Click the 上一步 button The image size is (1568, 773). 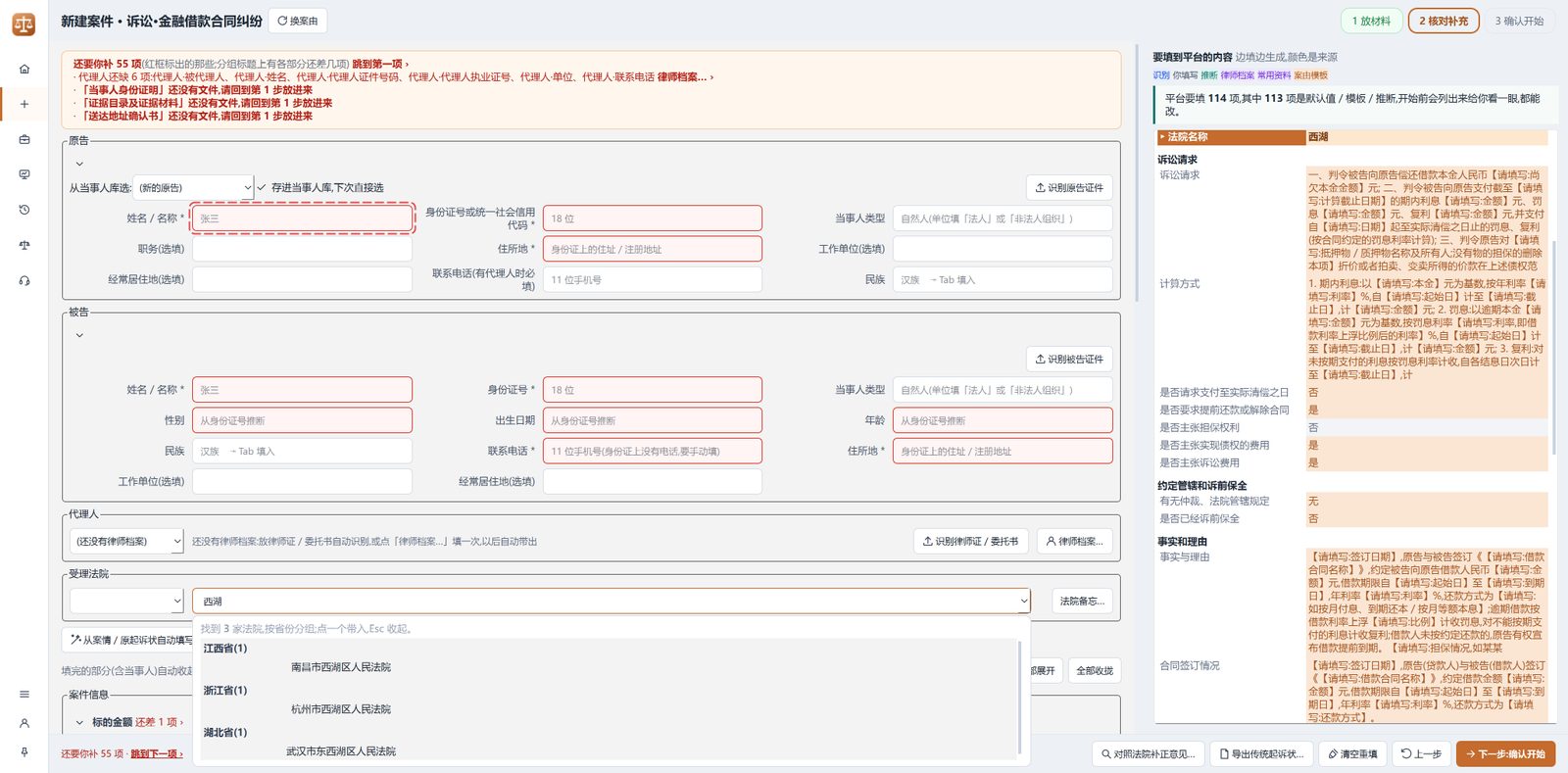[x=1420, y=753]
